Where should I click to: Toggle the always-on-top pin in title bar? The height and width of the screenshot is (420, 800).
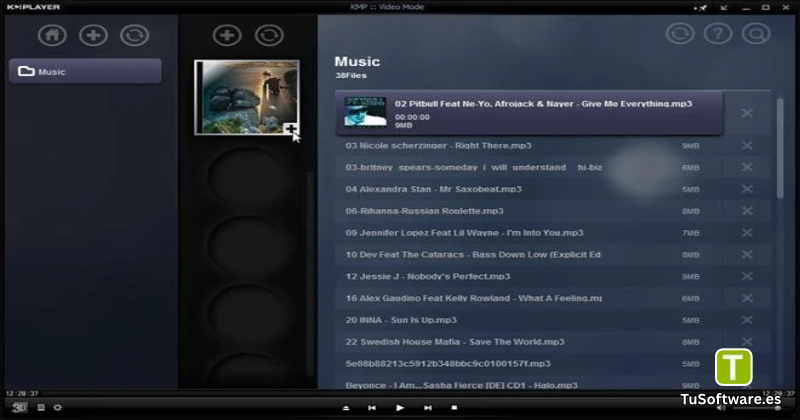(701, 7)
